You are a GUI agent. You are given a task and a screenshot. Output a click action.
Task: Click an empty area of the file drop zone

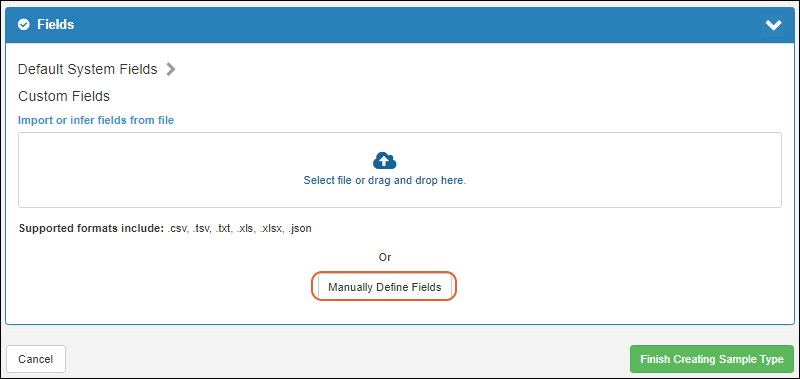click(x=153, y=170)
